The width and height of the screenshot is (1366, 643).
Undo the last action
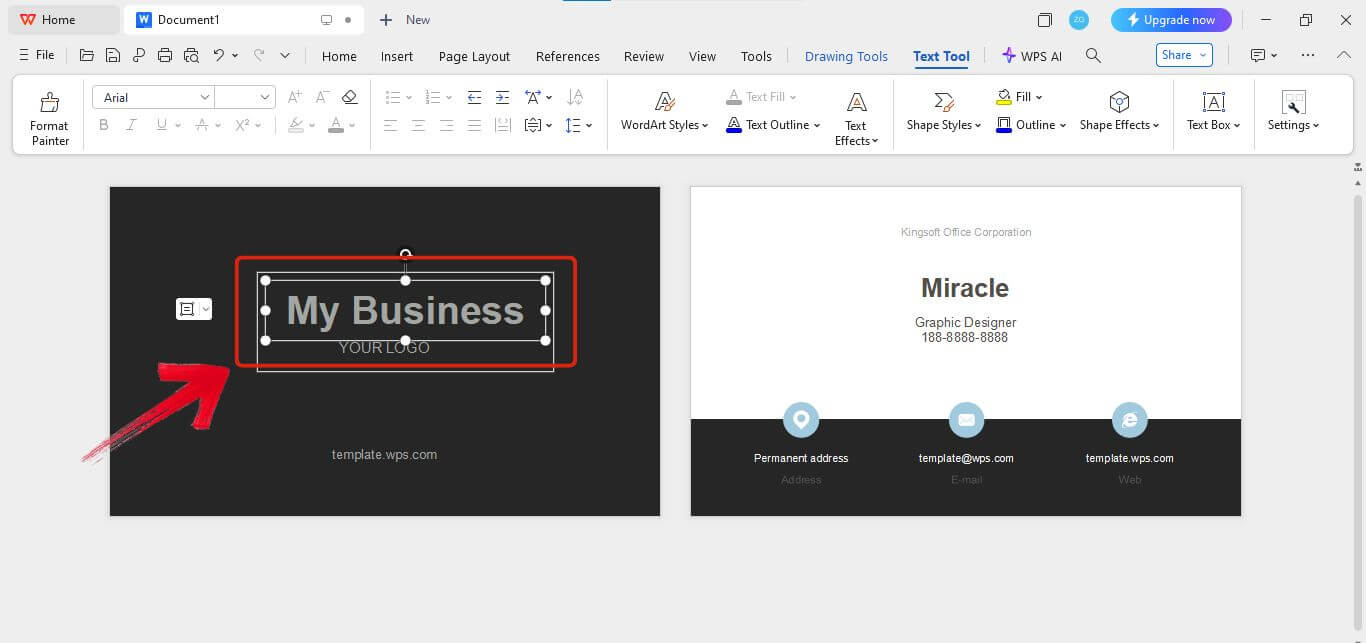(218, 56)
